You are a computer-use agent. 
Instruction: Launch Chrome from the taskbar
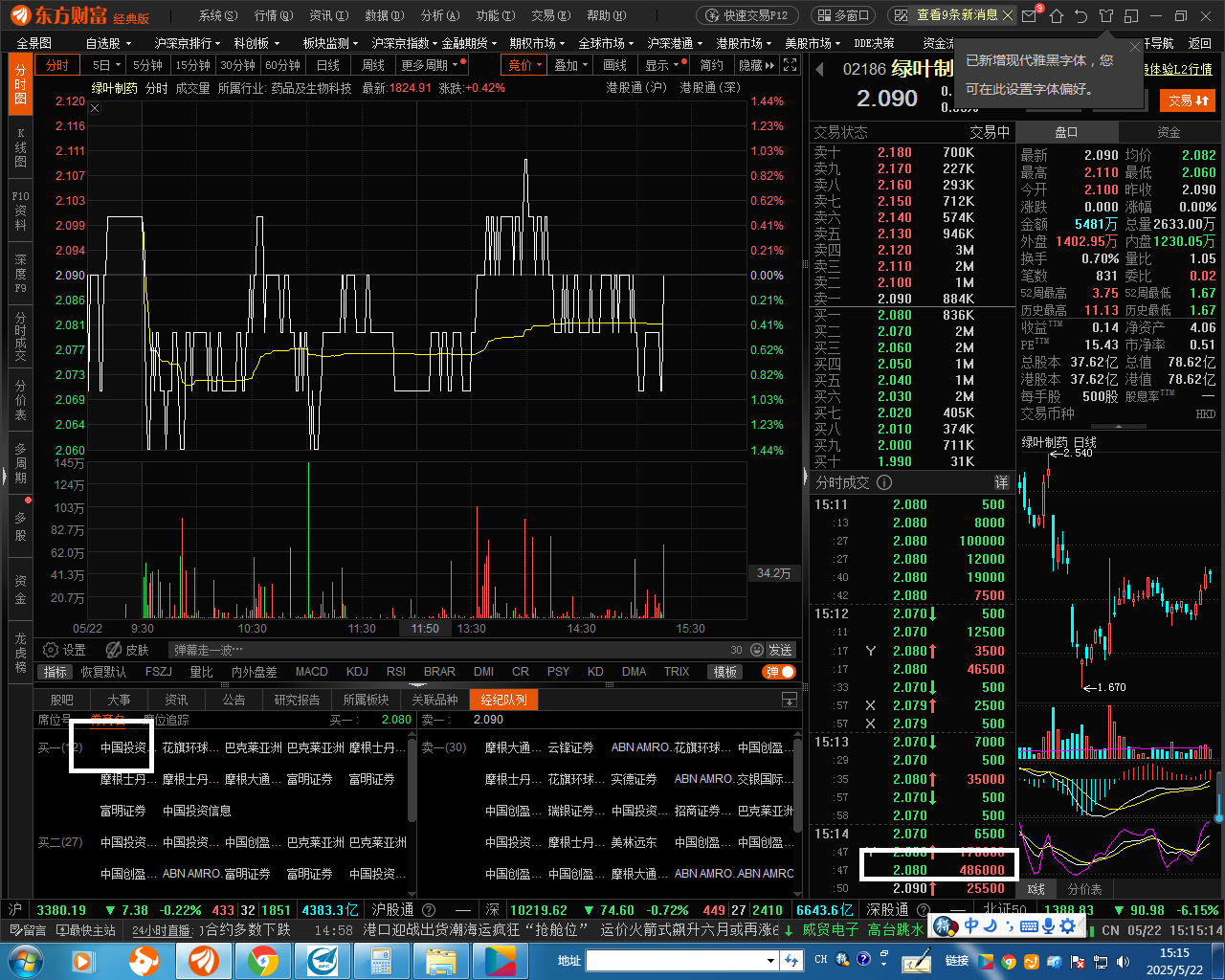pyautogui.click(x=262, y=960)
